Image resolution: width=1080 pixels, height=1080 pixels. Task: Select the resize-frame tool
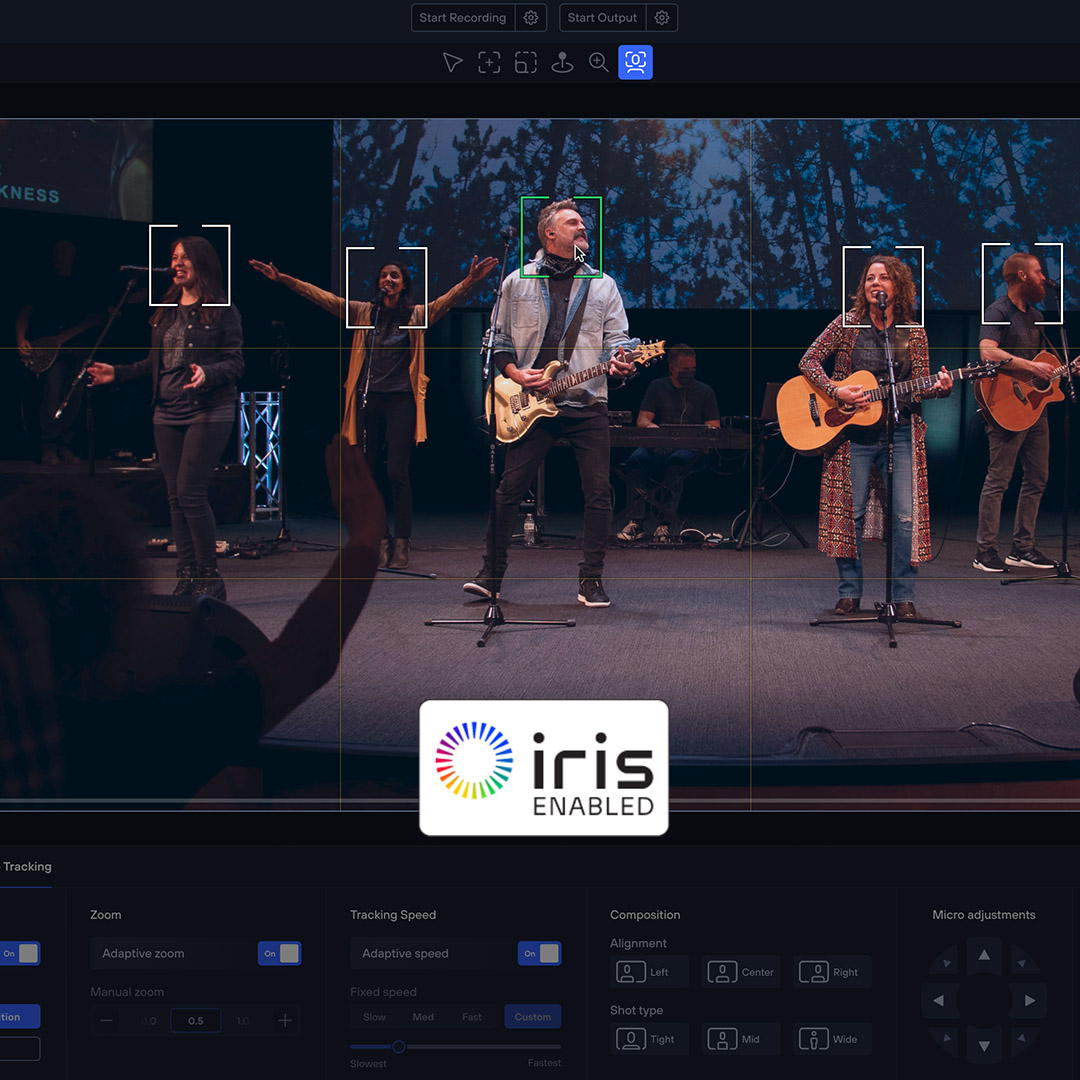tap(525, 62)
